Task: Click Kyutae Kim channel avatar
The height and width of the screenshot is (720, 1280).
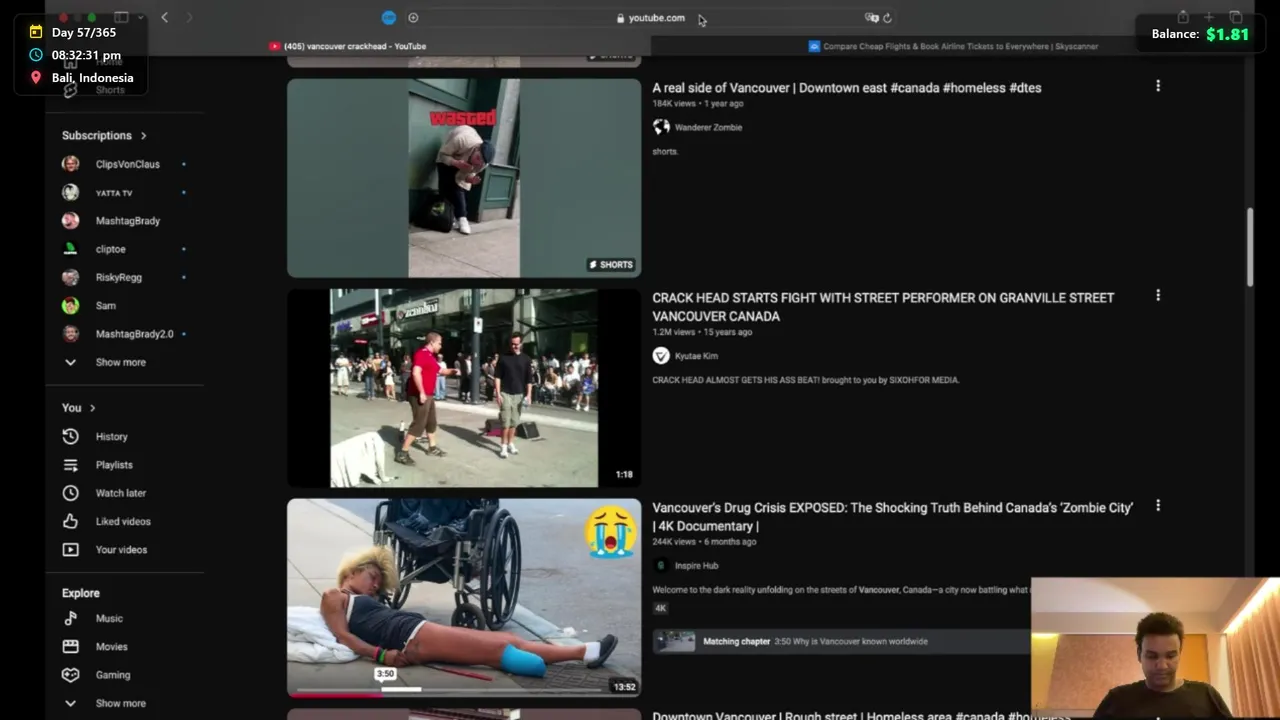Action: (661, 356)
